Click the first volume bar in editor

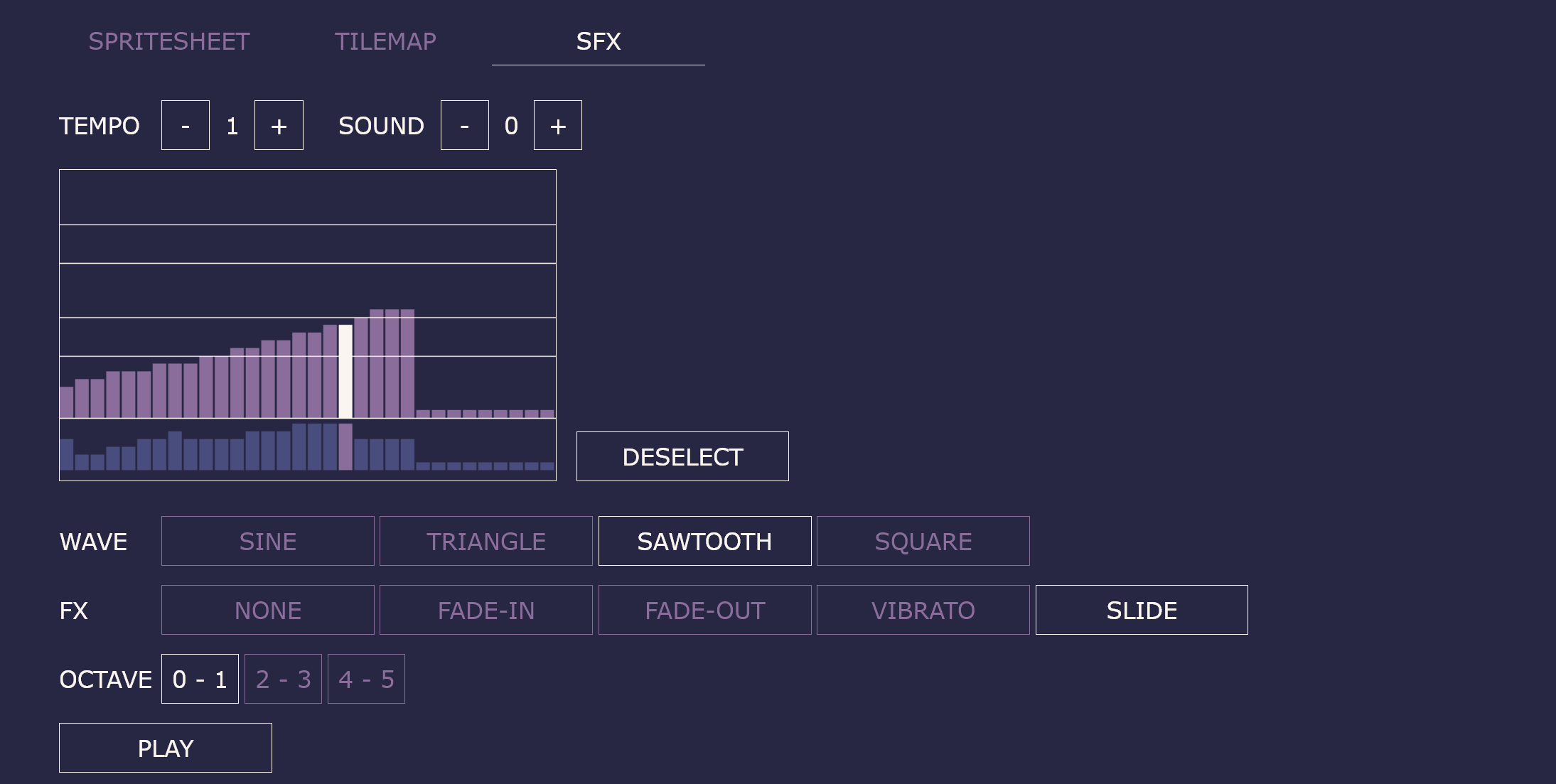pos(67,455)
